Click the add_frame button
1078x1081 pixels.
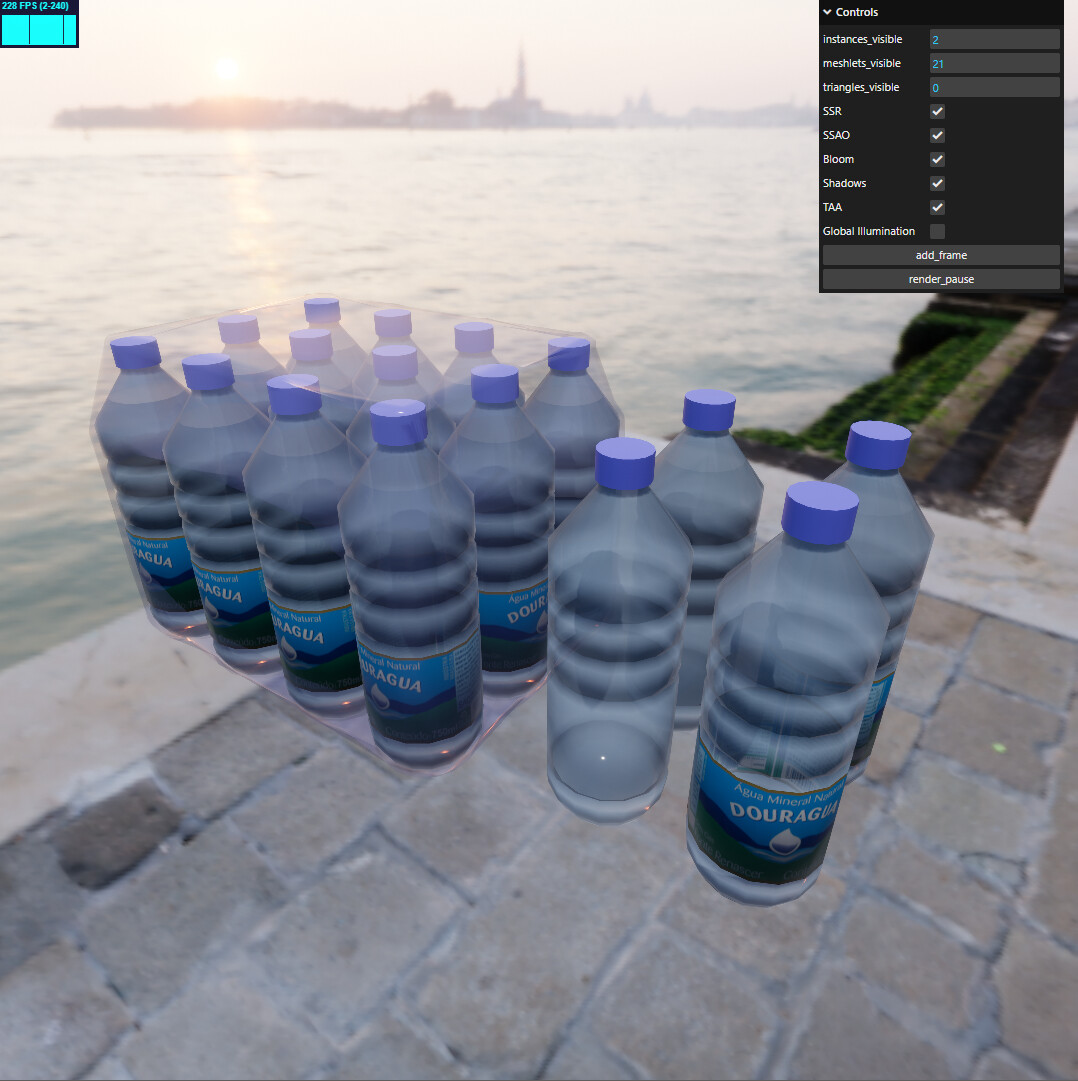click(941, 255)
